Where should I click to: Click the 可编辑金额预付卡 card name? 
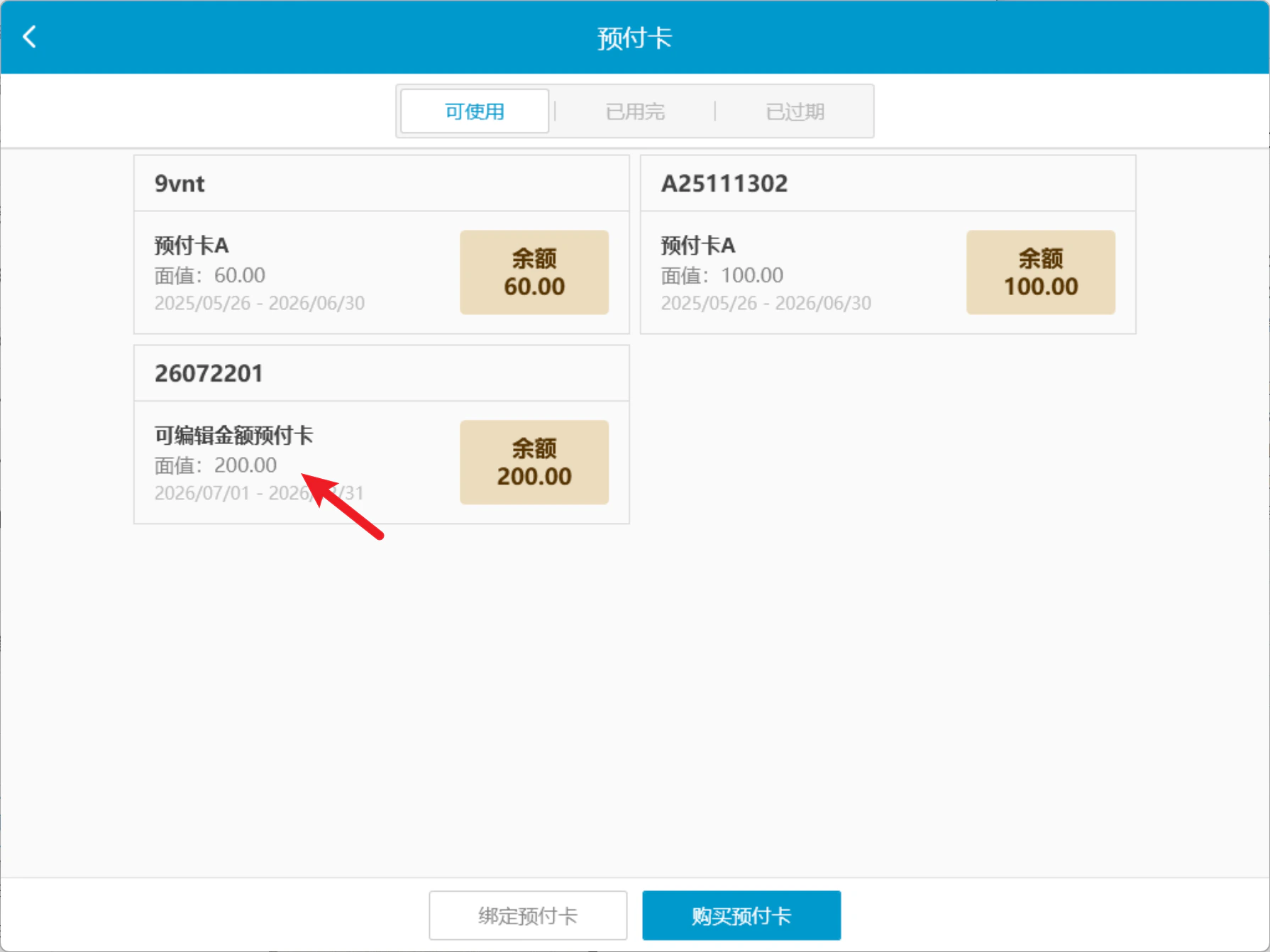pyautogui.click(x=233, y=435)
